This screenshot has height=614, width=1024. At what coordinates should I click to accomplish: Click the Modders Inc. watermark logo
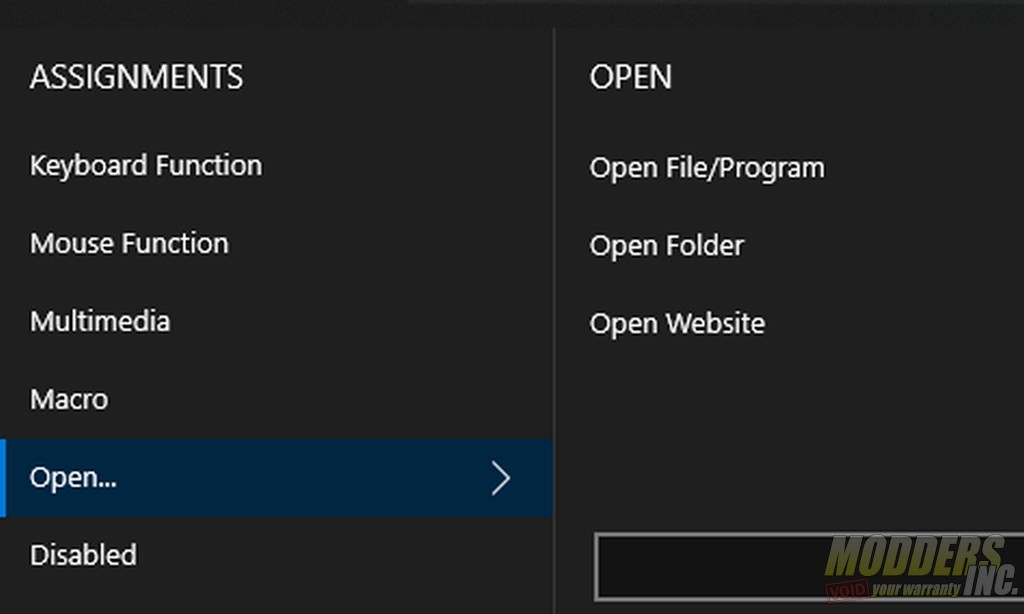point(922,566)
